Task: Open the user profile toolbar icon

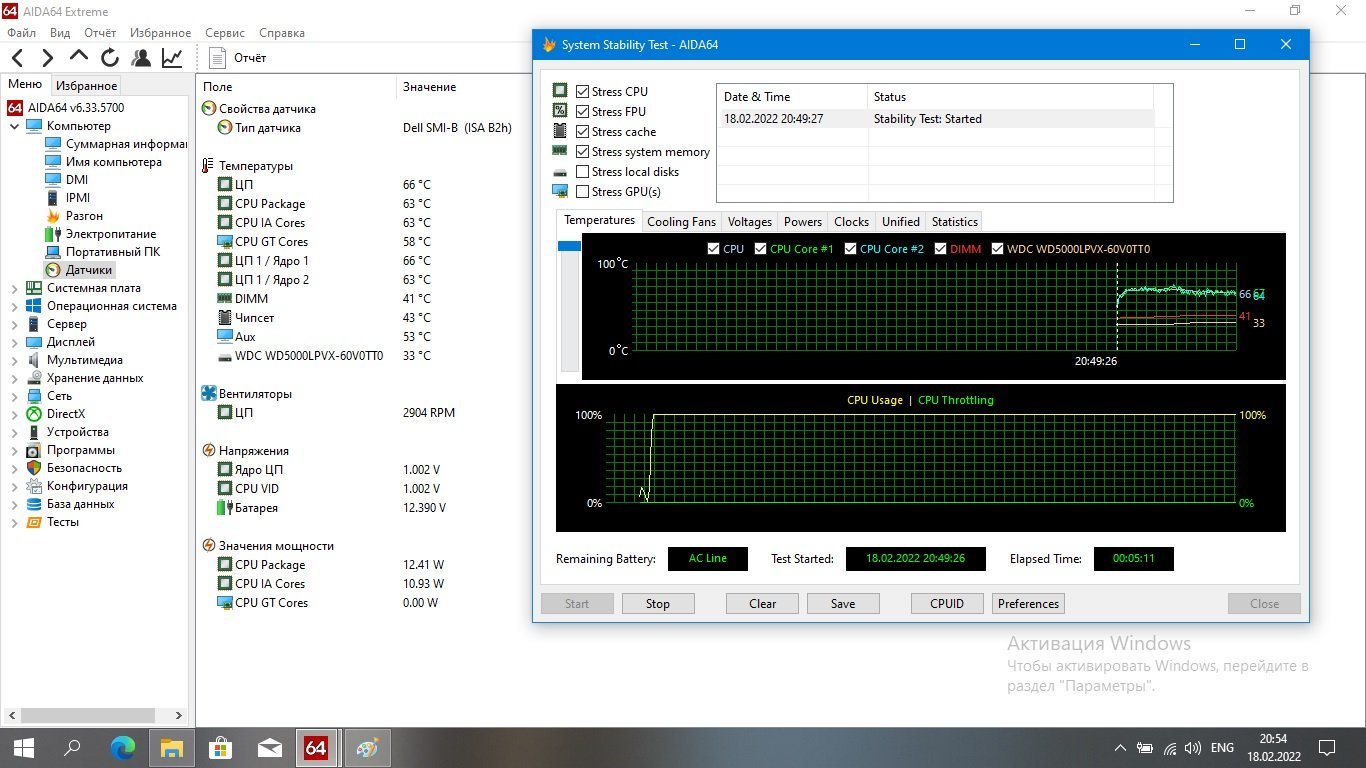Action: (x=141, y=58)
